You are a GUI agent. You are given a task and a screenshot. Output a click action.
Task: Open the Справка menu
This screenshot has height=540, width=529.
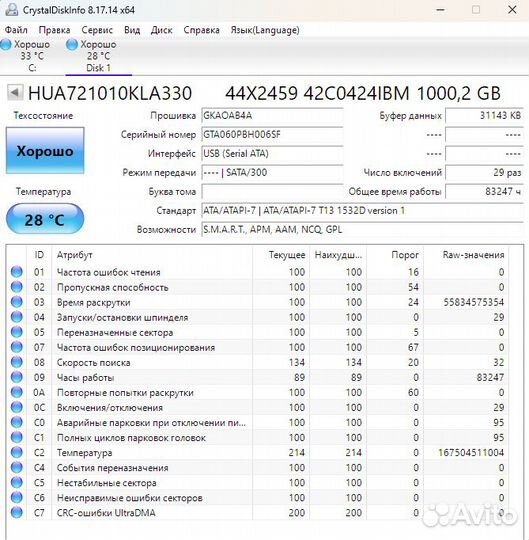[x=201, y=30]
